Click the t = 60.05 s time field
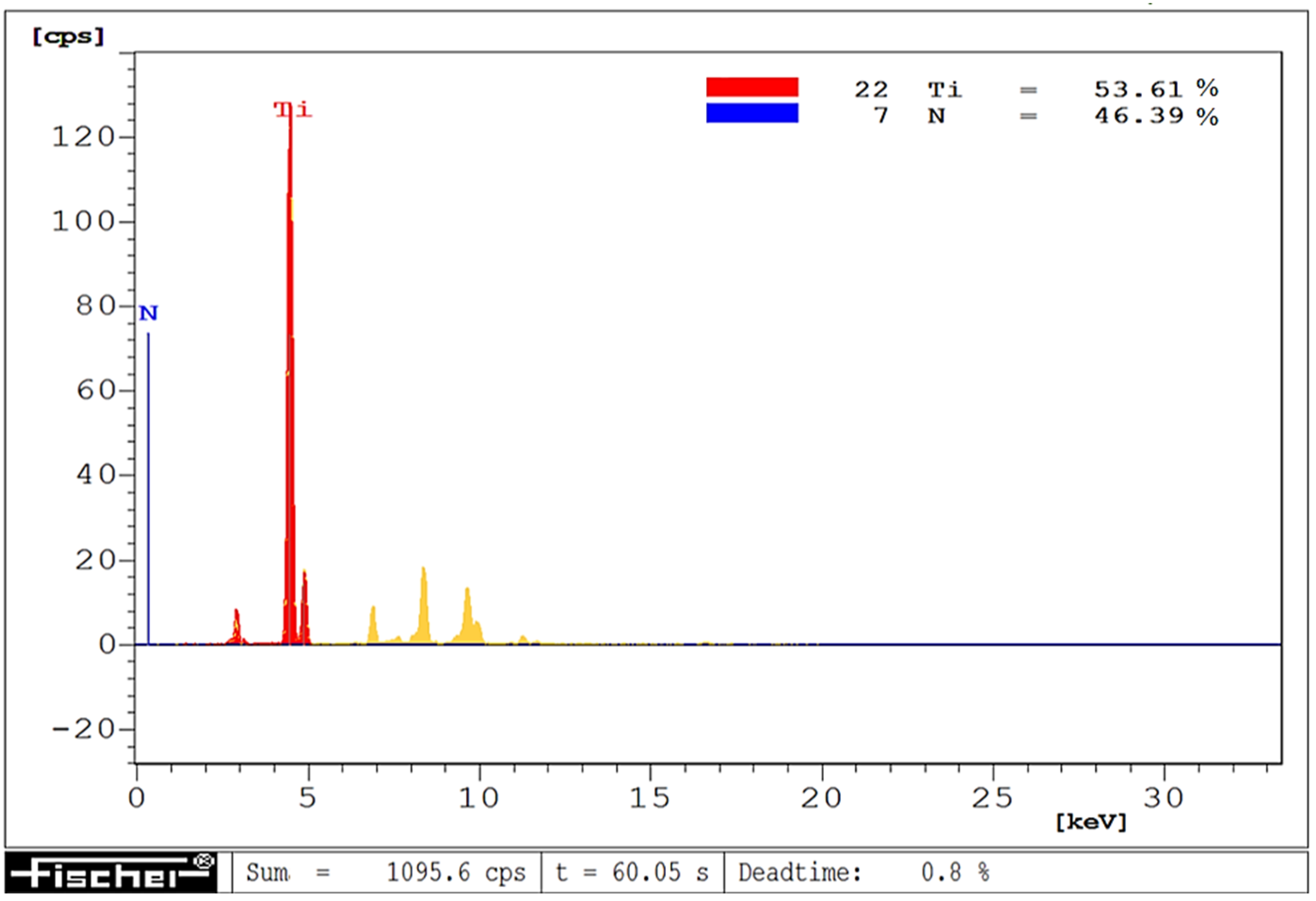 click(631, 873)
